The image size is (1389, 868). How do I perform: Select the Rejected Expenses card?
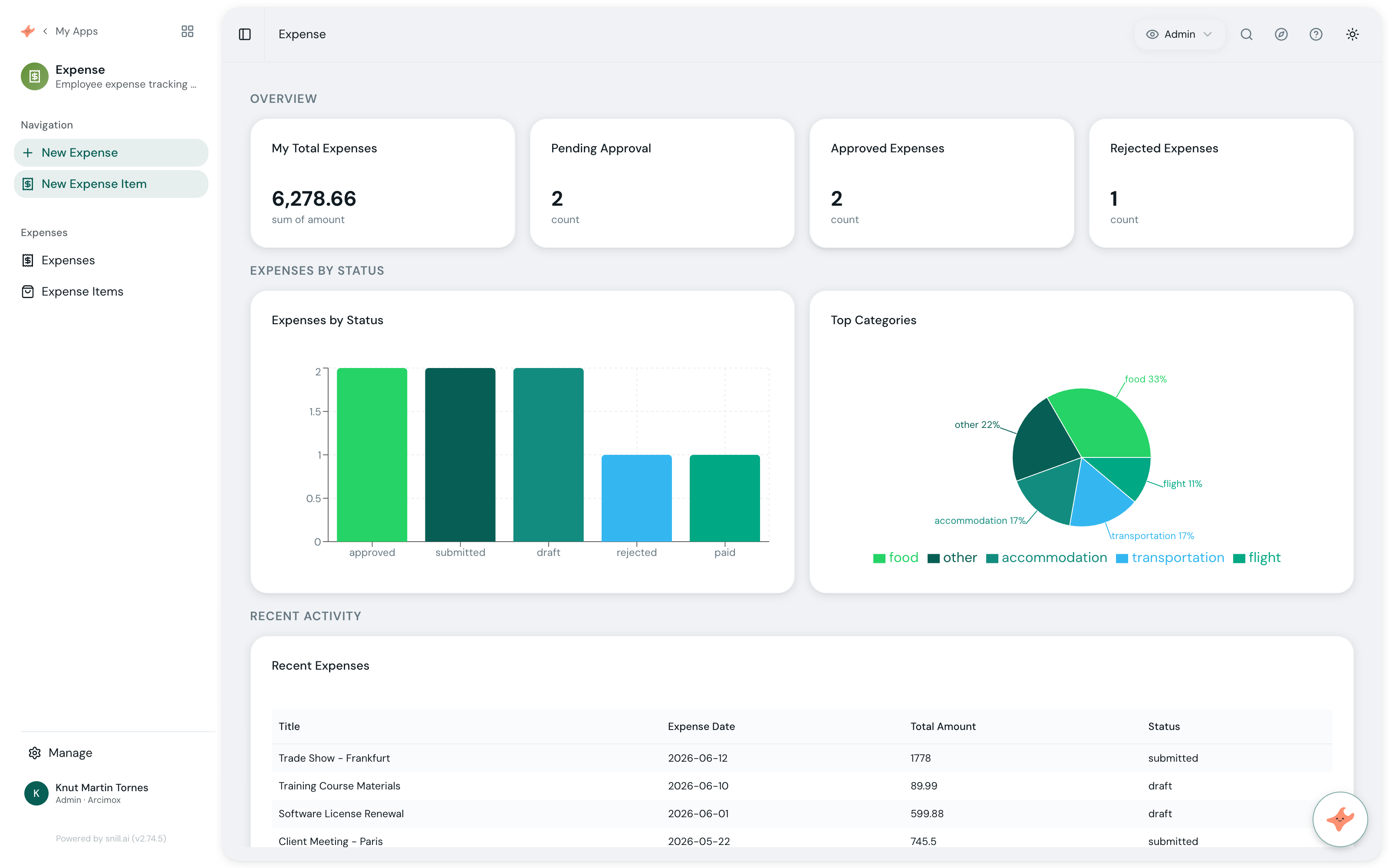coord(1221,183)
